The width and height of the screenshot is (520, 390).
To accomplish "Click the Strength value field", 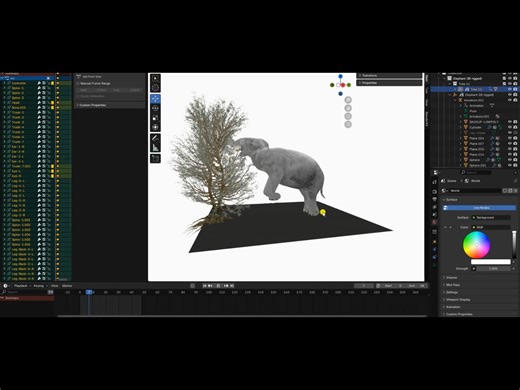I will 493,268.
